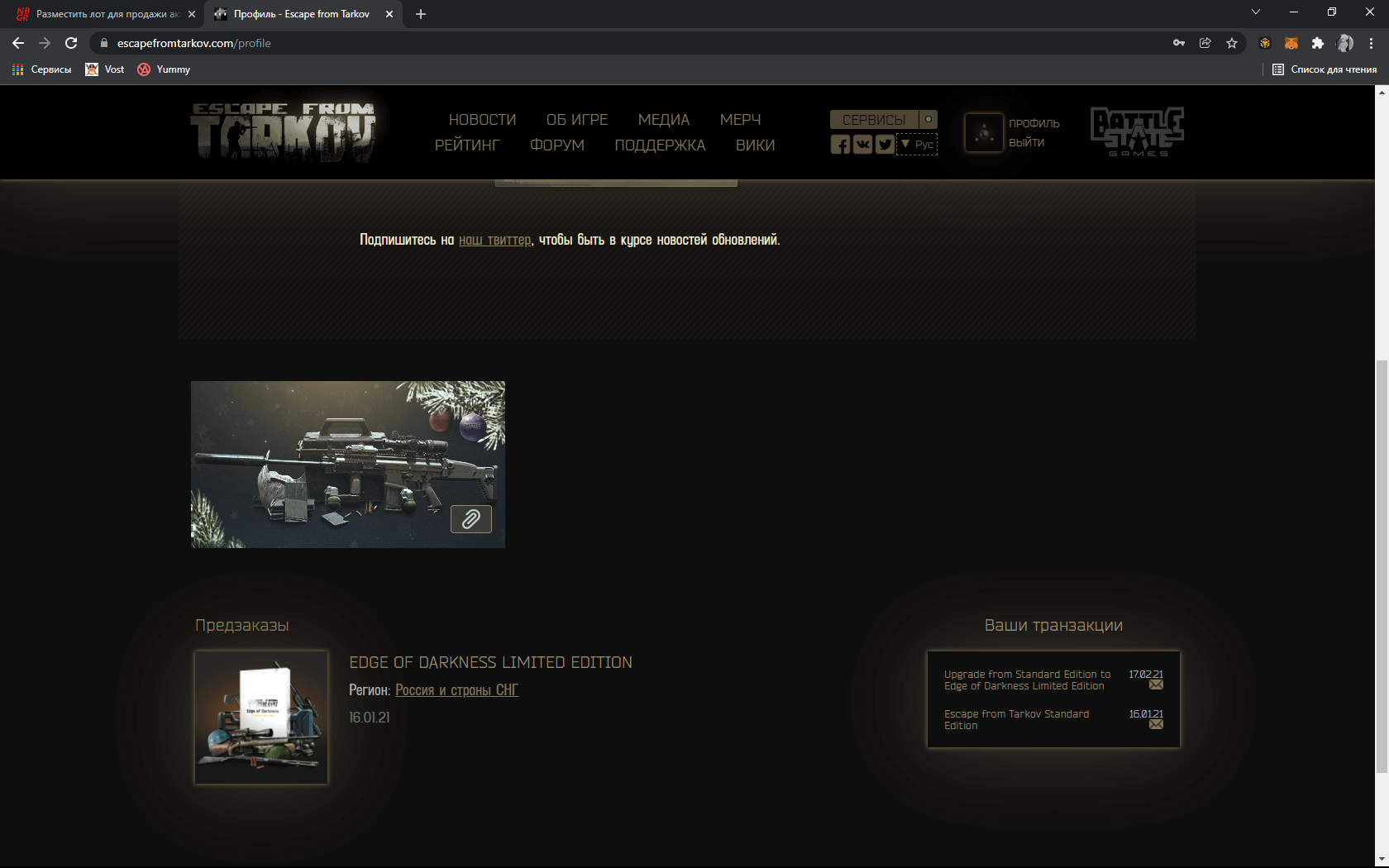Screen dimensions: 1389x868
Task: Click the rifle promotional image
Action: [348, 465]
